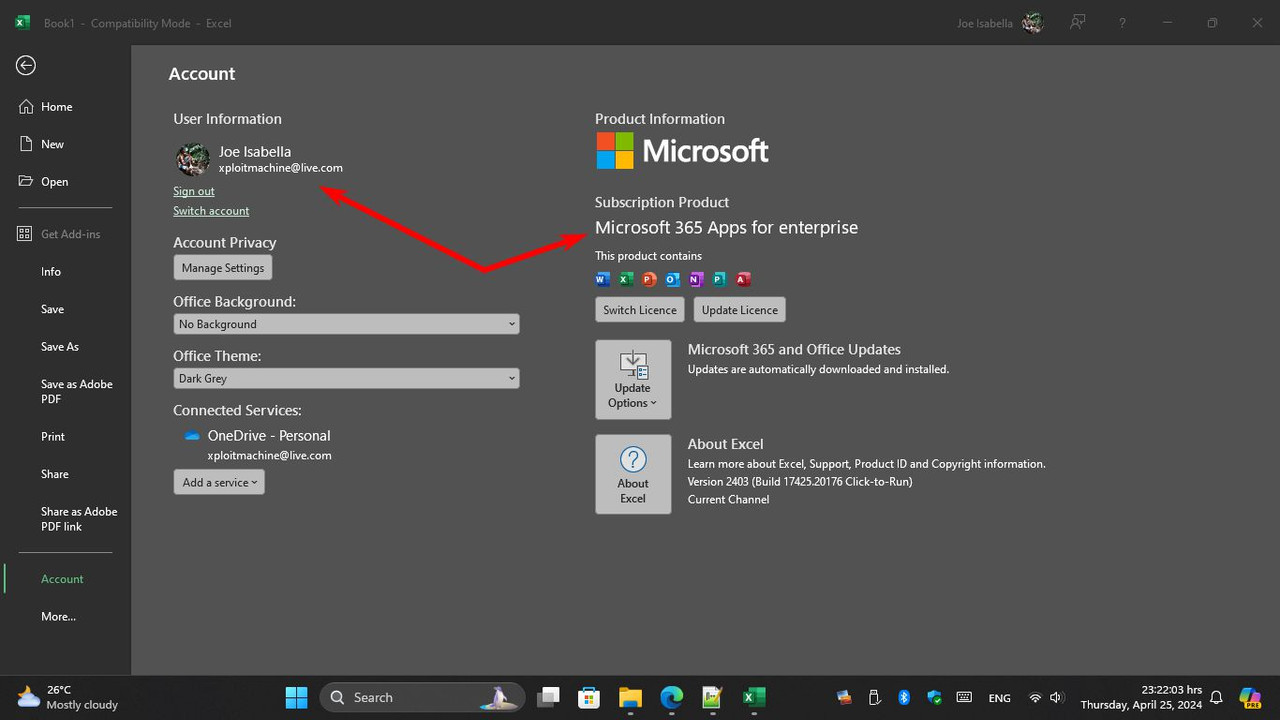This screenshot has width=1280, height=720.
Task: Click Joe Isabella's profile picture under User Information
Action: click(x=193, y=159)
